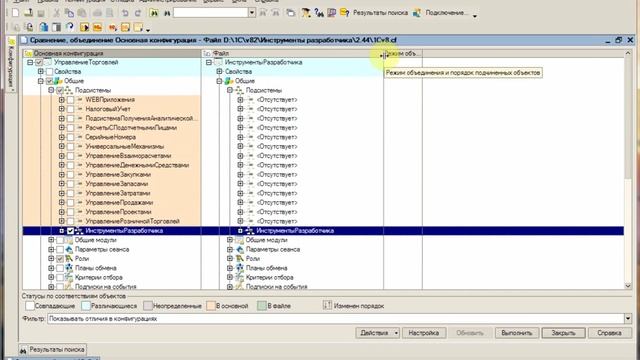Screen dimensions: 640x360
Task: Collapse the УправлениеТорговлей root node
Action: coord(30,62)
